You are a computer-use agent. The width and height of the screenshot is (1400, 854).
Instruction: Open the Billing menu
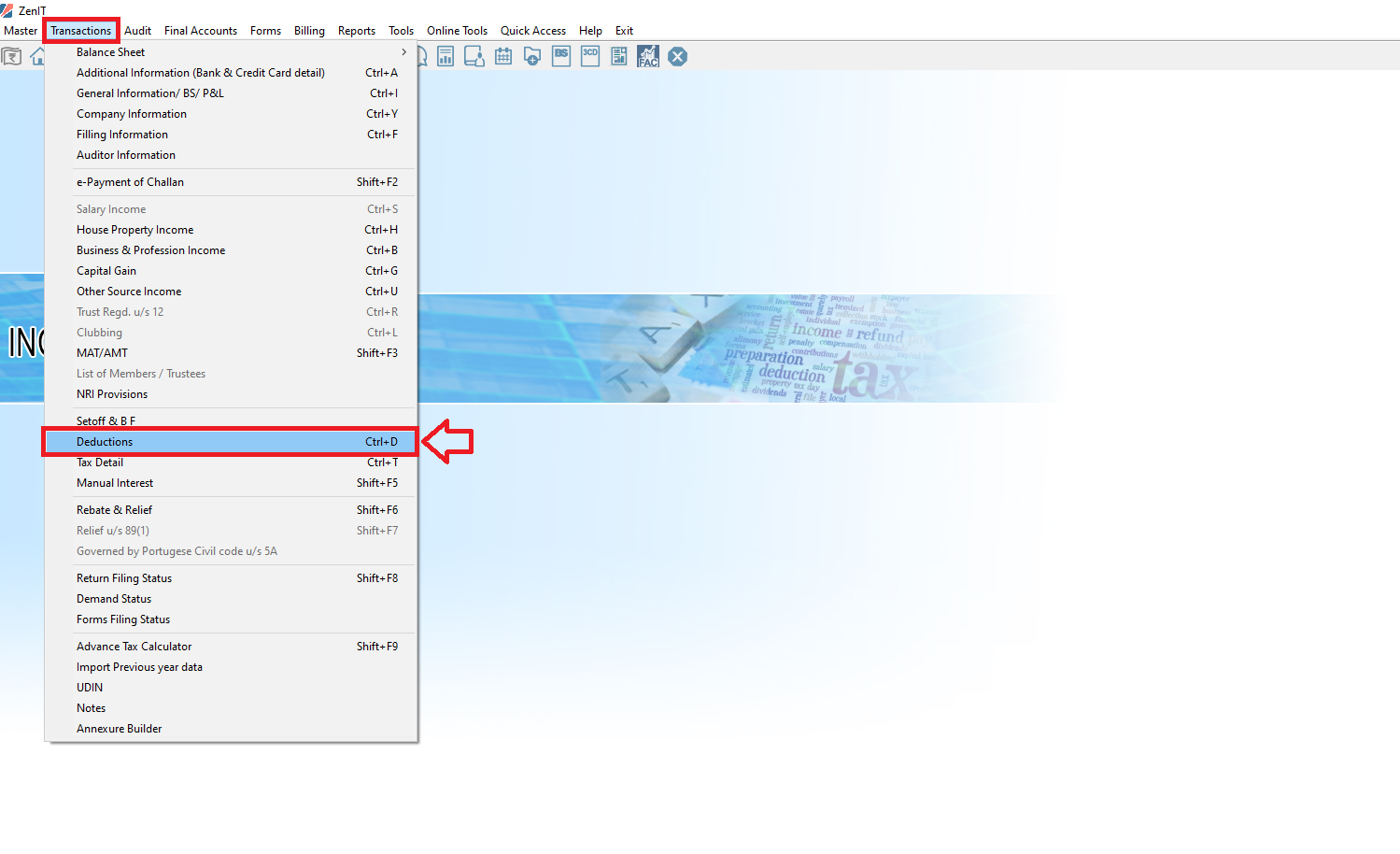point(309,31)
